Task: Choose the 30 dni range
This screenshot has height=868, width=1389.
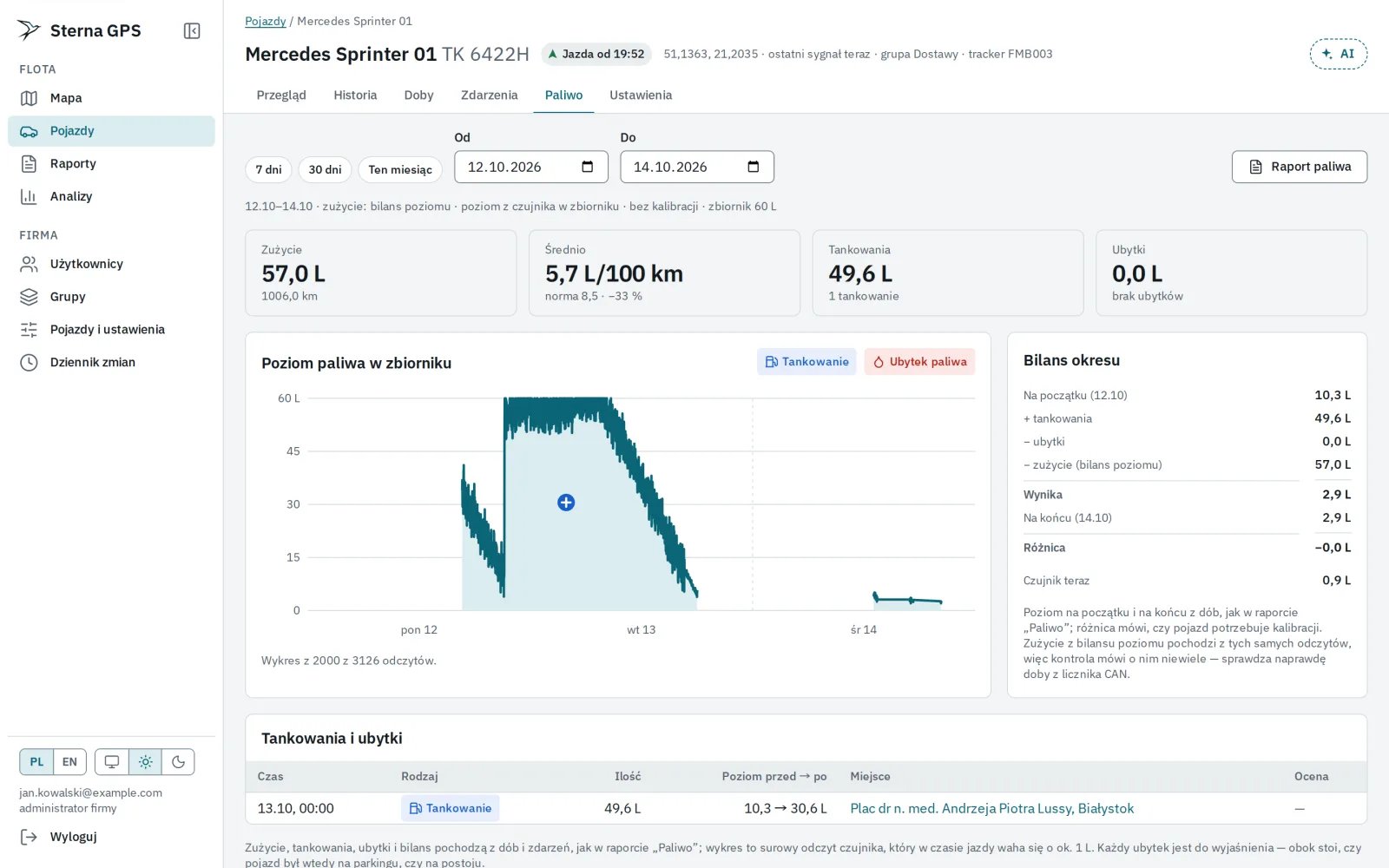Action: tap(325, 169)
